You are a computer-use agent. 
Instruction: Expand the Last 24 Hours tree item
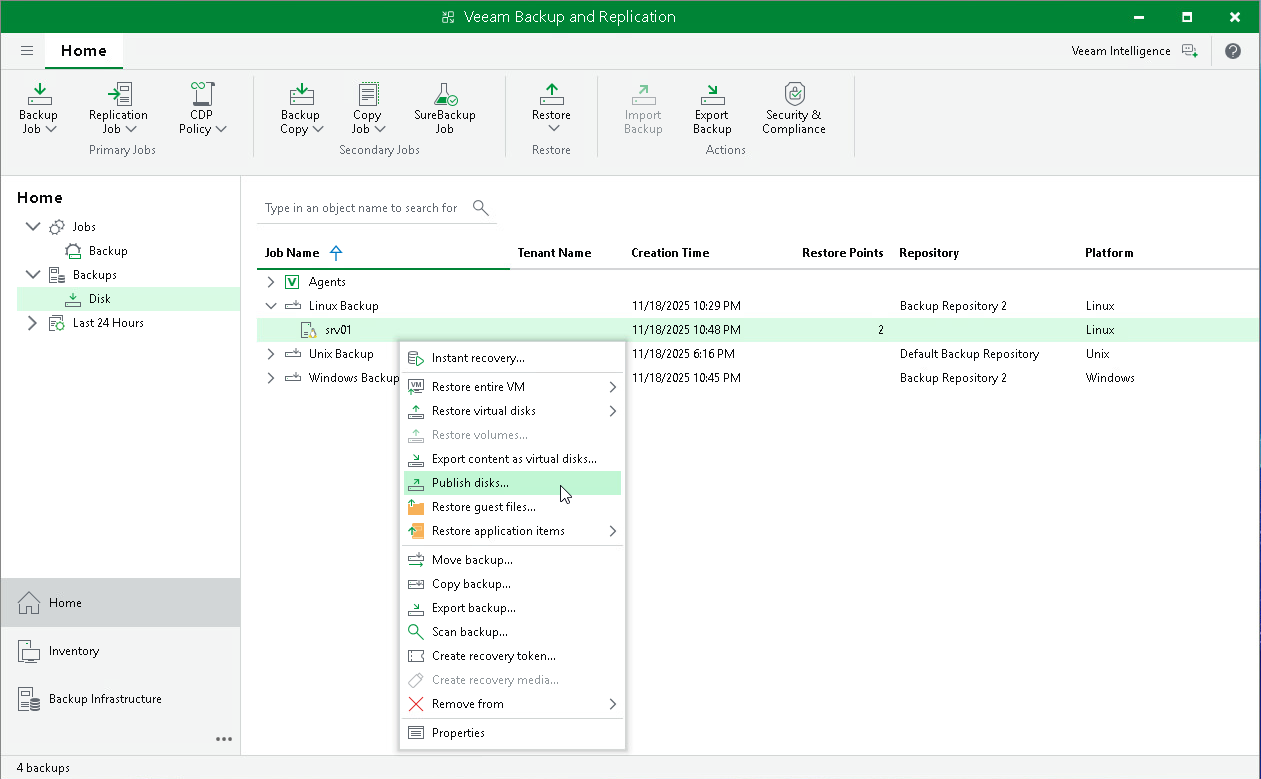30,322
